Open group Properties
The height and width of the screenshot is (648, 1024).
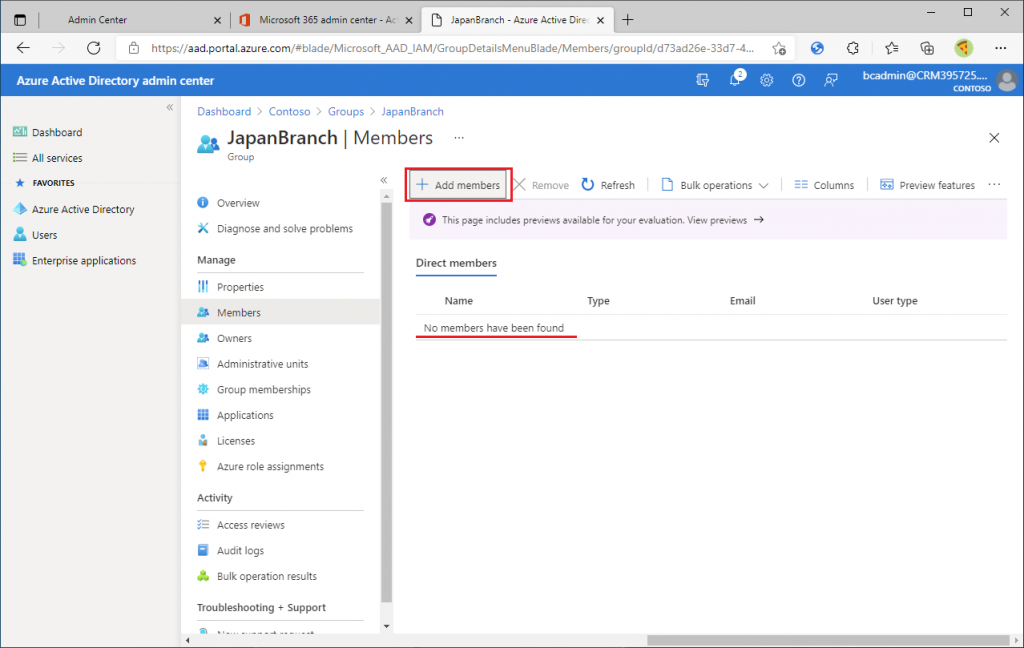(x=281, y=287)
